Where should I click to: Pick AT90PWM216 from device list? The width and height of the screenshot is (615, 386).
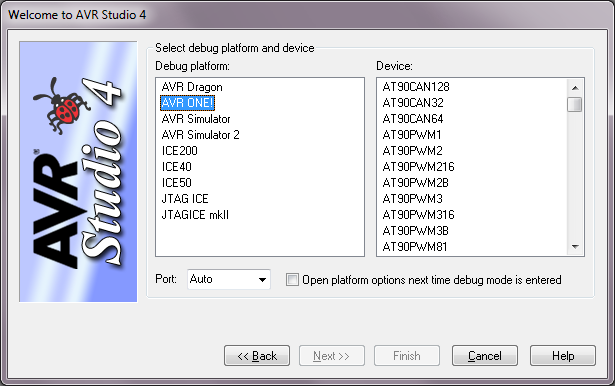[418, 167]
